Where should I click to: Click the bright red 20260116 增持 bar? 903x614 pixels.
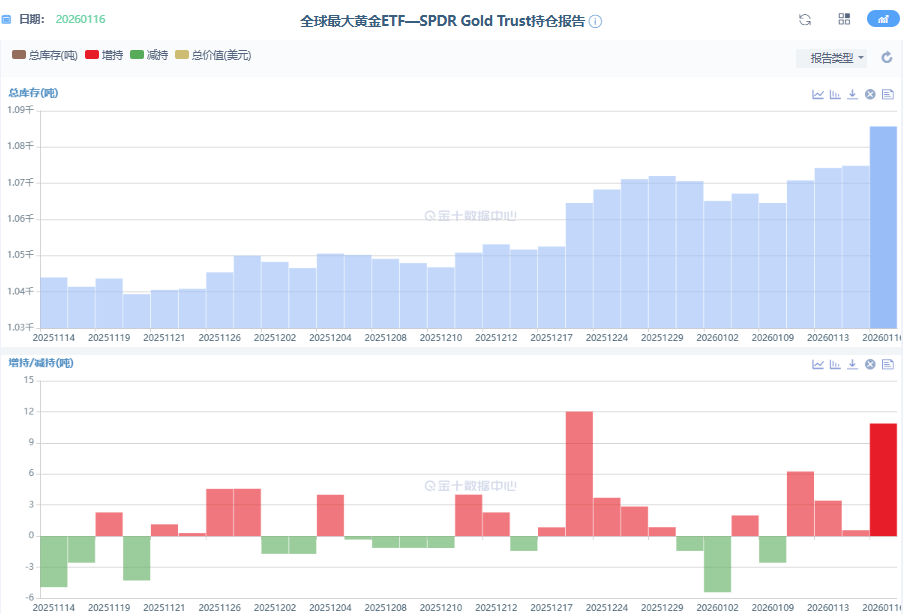(883, 480)
